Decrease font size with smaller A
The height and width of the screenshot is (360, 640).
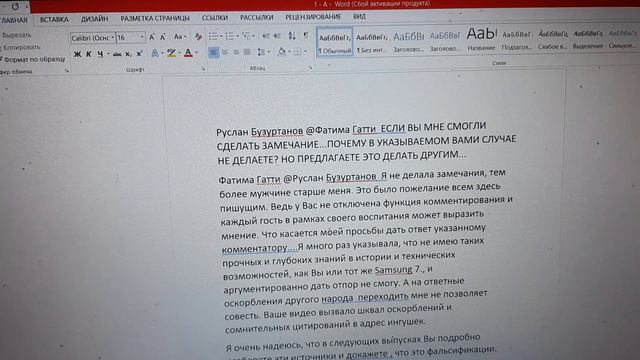tap(162, 37)
